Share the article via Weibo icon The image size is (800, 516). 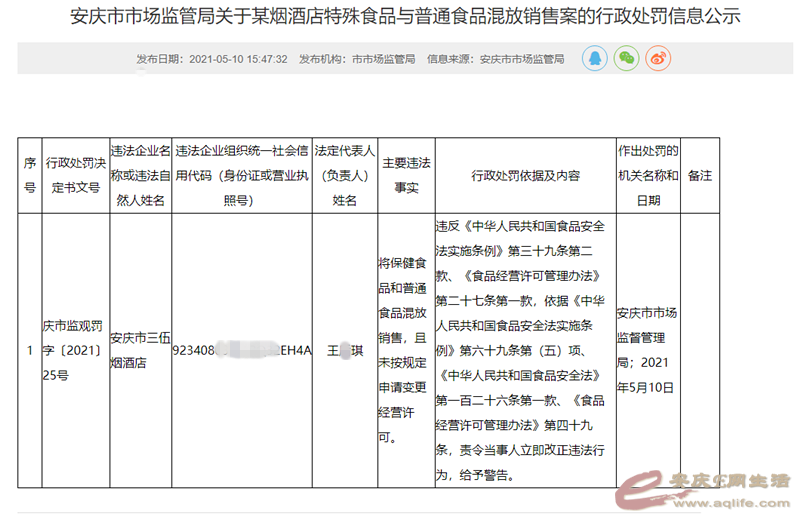(657, 59)
